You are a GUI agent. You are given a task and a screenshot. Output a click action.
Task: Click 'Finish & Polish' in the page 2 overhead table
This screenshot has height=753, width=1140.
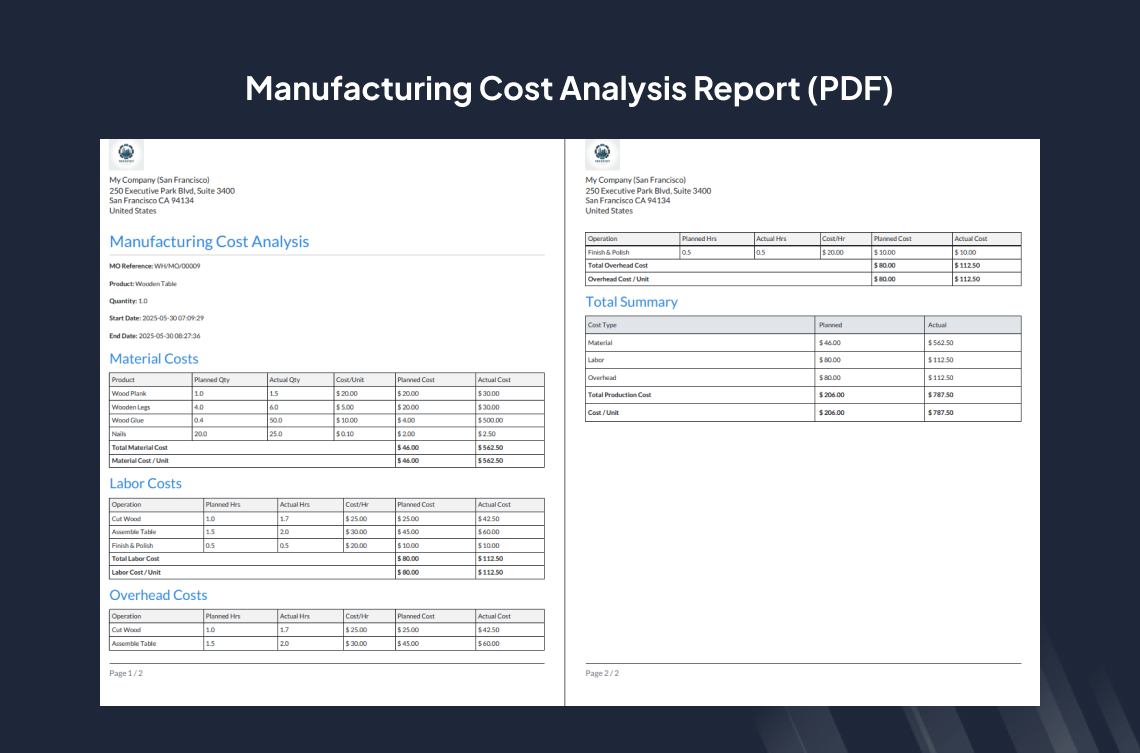(x=609, y=253)
